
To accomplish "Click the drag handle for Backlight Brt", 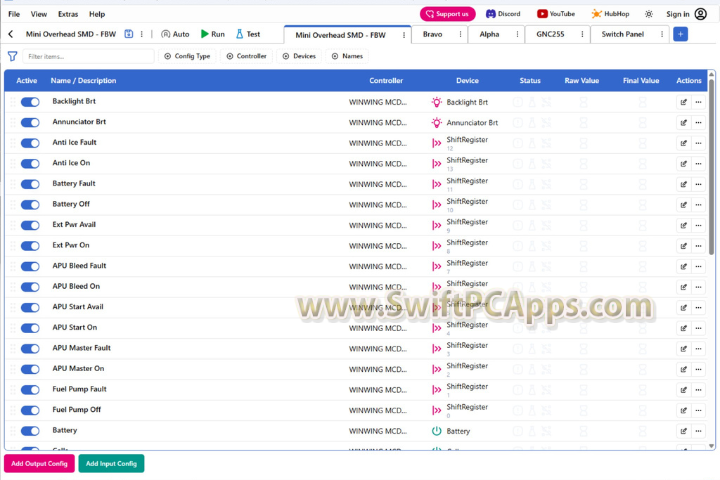I will point(13,102).
